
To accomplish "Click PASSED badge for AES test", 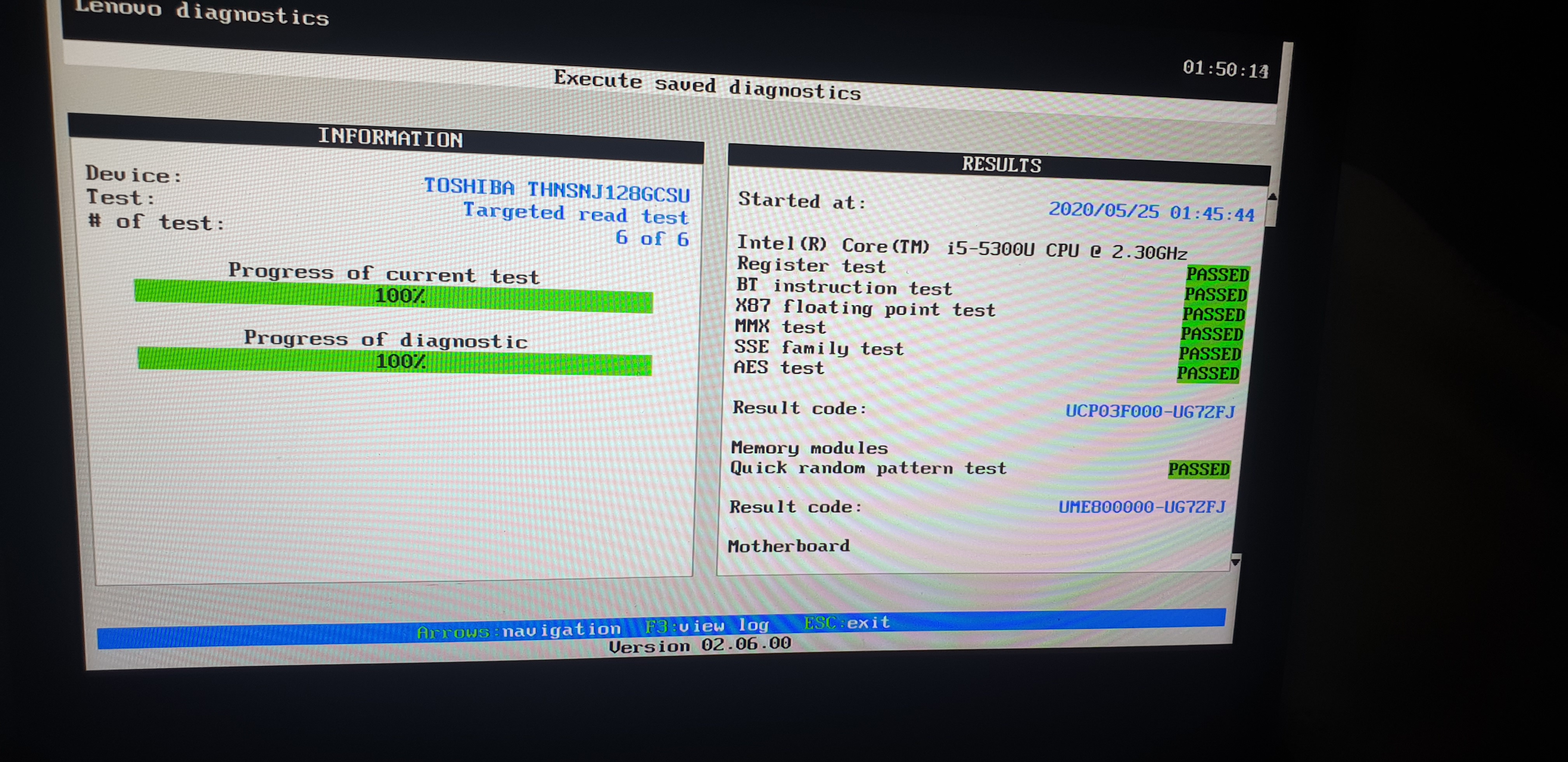I will [1208, 373].
